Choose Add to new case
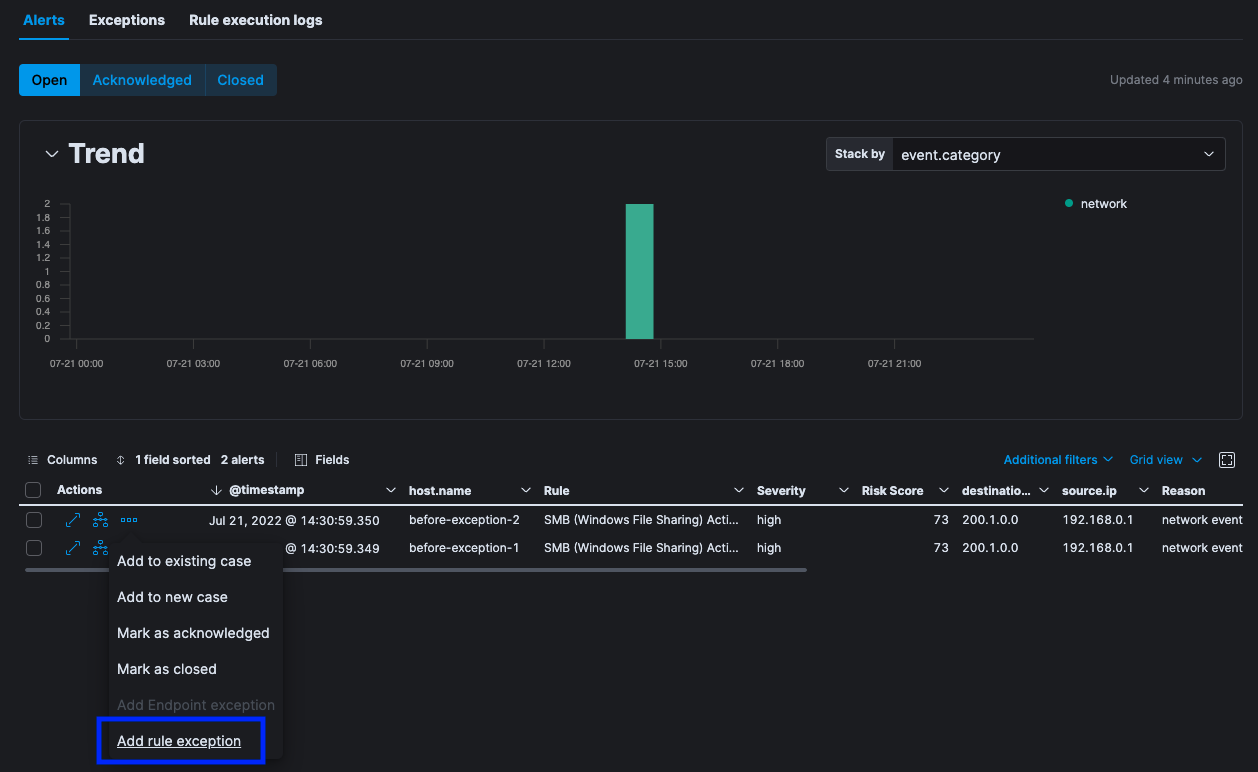 172,597
